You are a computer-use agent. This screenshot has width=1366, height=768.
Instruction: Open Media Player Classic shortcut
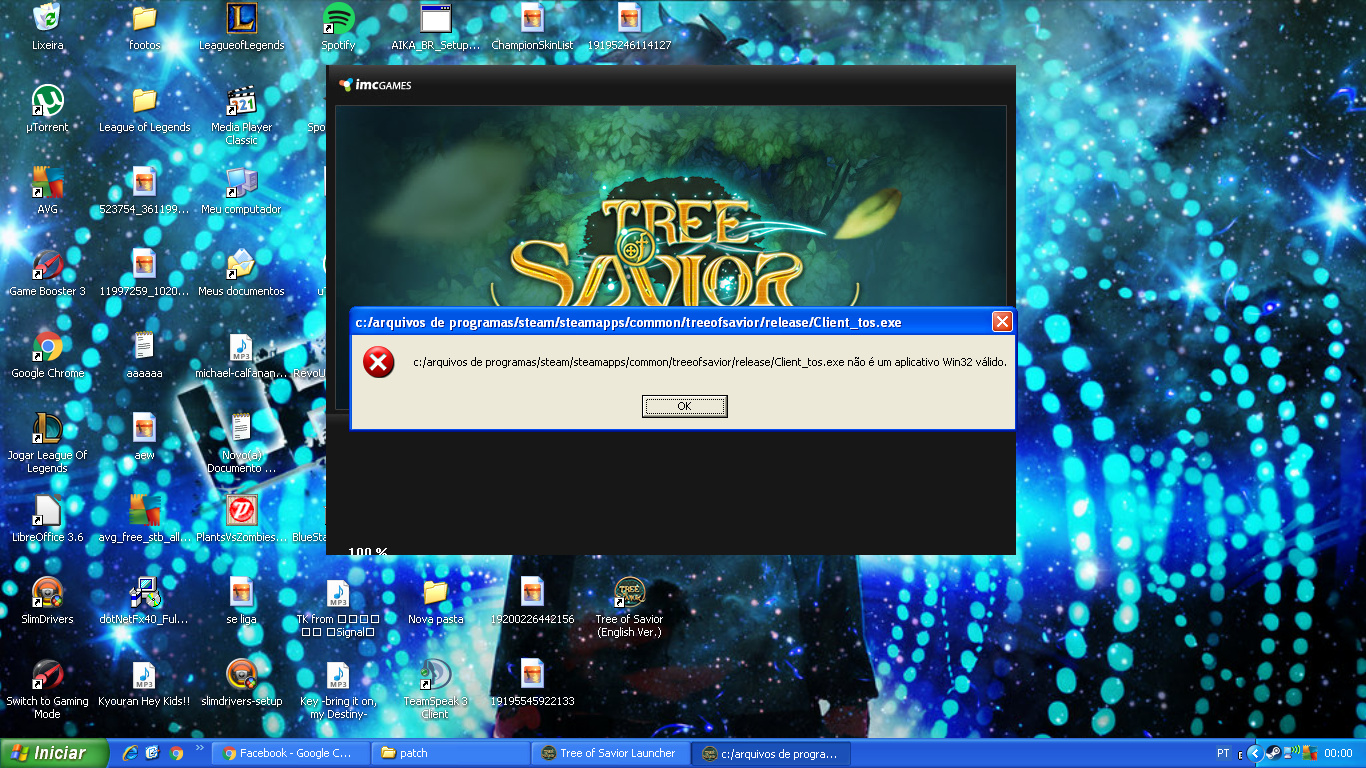[x=241, y=102]
